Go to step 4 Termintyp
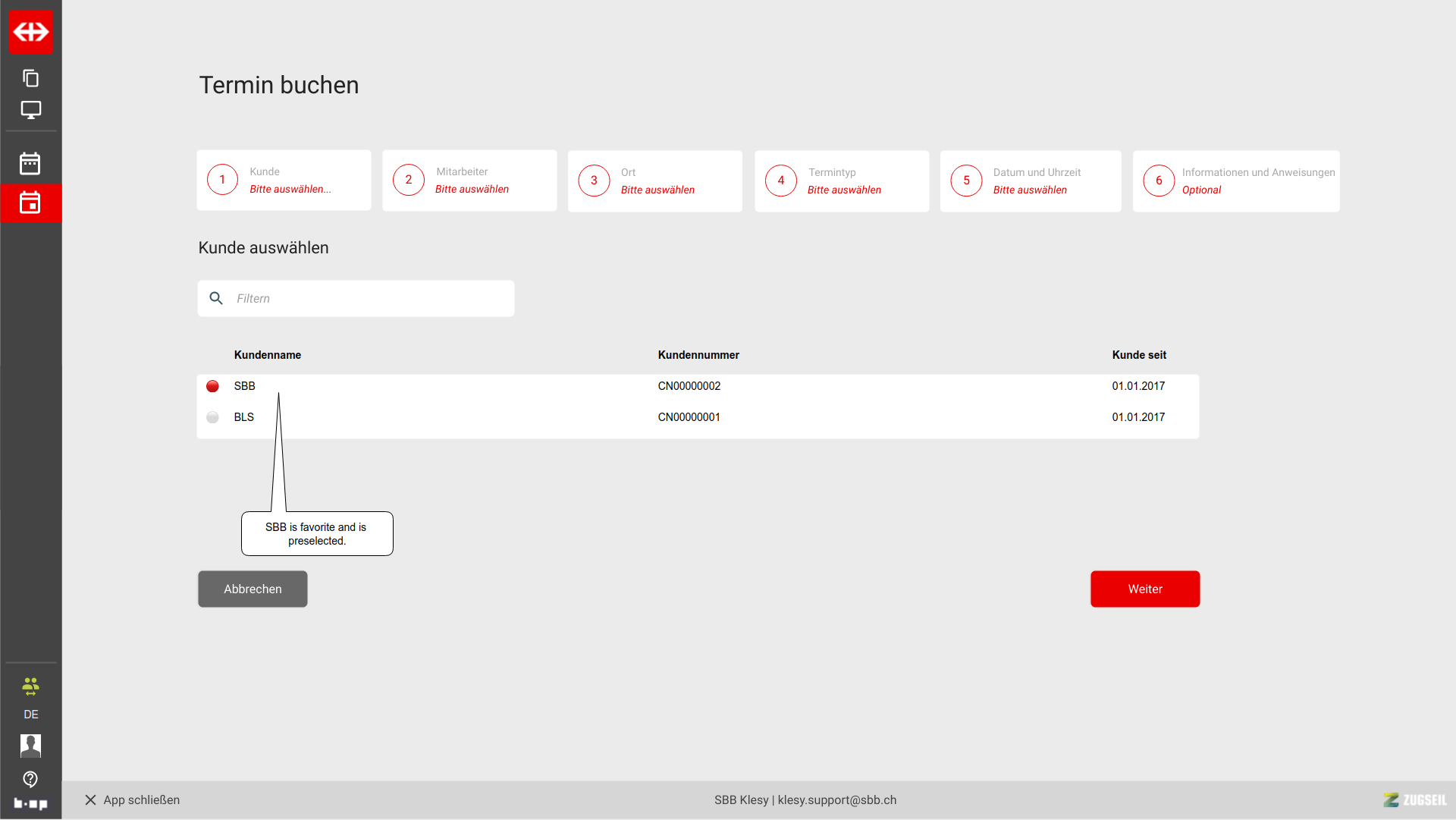This screenshot has height=820, width=1456. click(841, 181)
